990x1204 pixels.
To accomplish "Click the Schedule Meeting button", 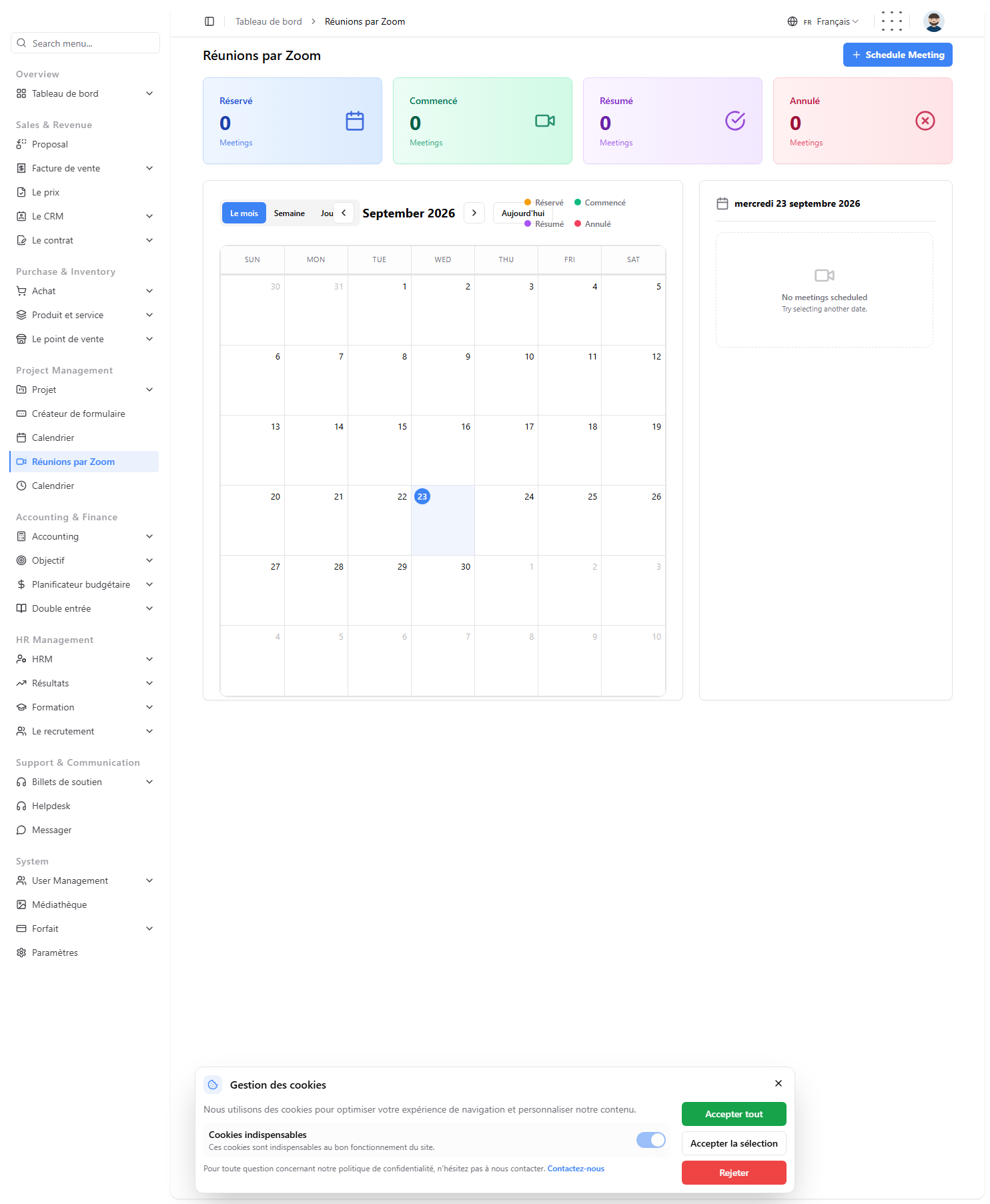I will [x=898, y=55].
